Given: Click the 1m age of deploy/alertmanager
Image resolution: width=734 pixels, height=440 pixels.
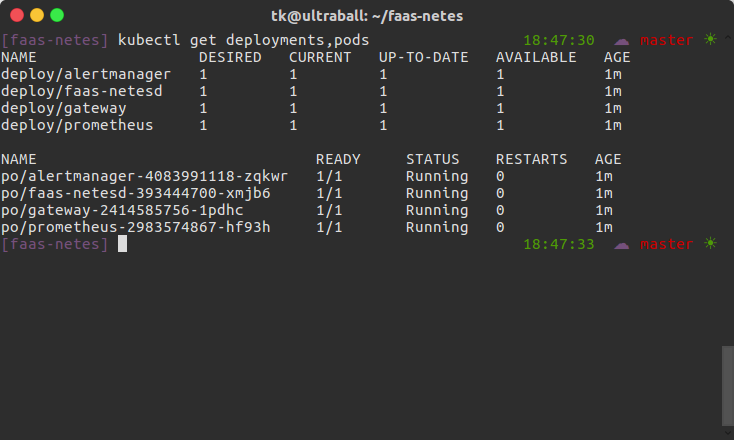Looking at the screenshot, I should 613,74.
